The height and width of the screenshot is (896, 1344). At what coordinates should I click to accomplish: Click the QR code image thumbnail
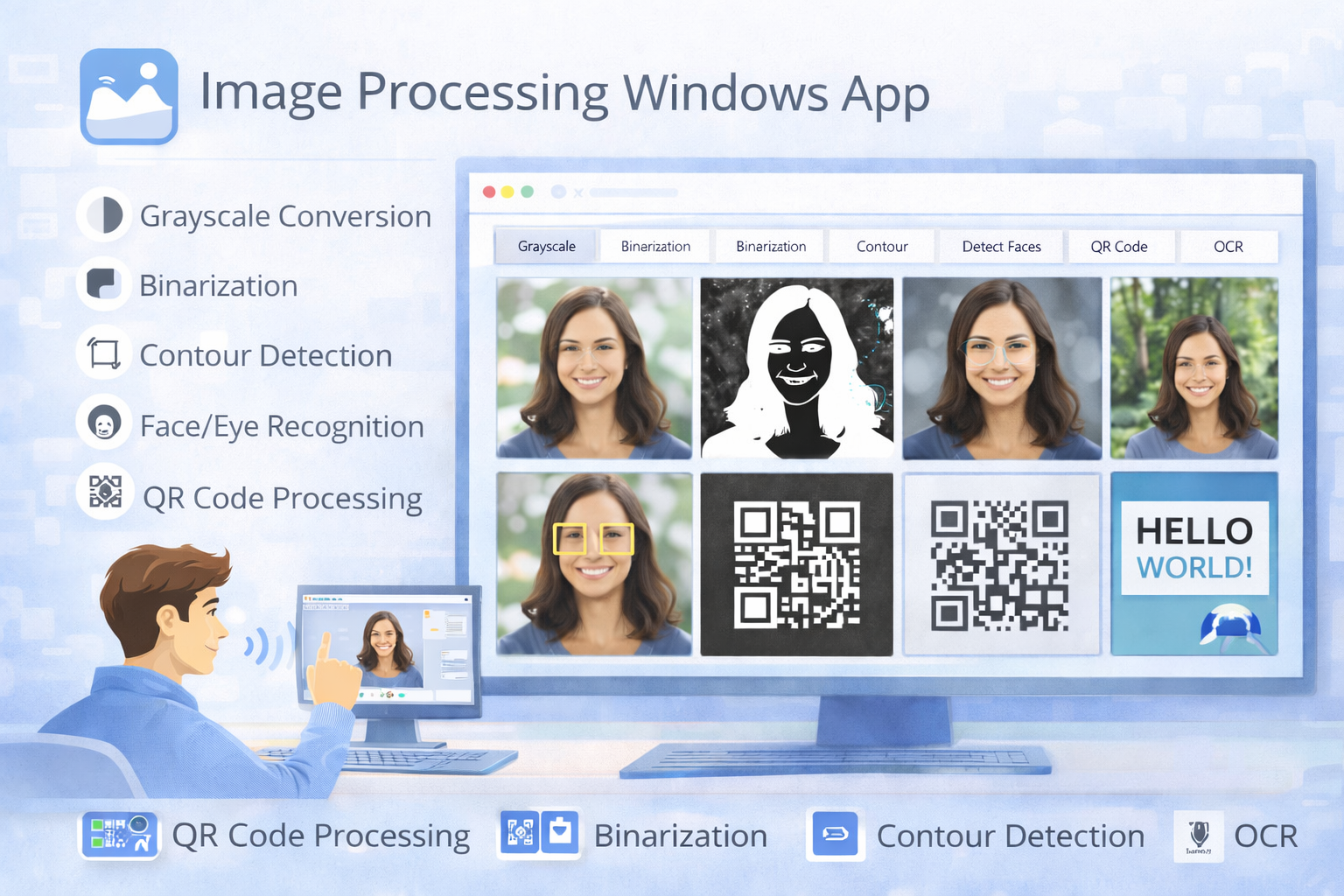coord(795,564)
